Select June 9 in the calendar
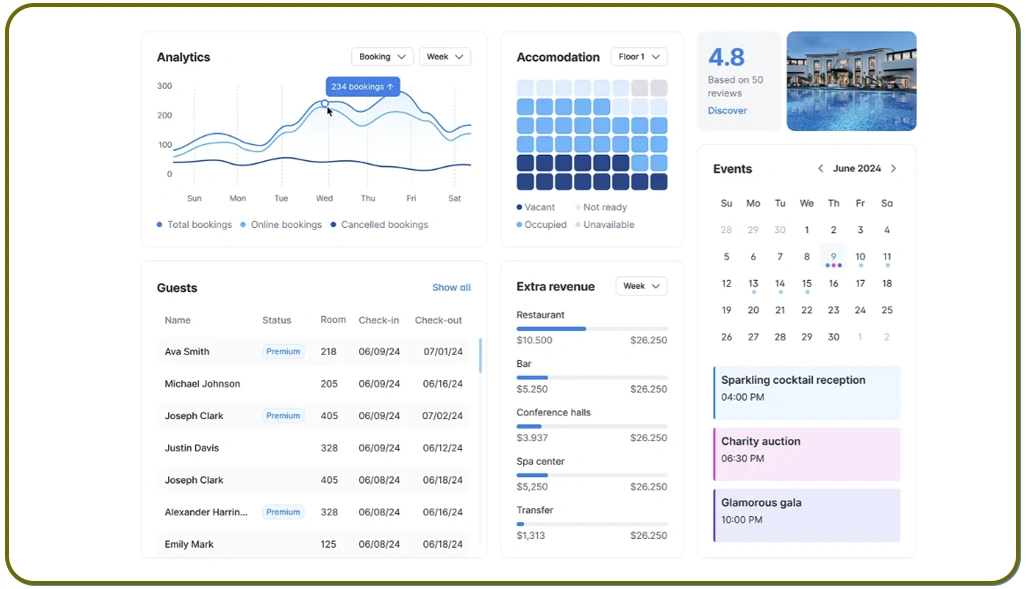The height and width of the screenshot is (589, 1026). click(x=833, y=257)
